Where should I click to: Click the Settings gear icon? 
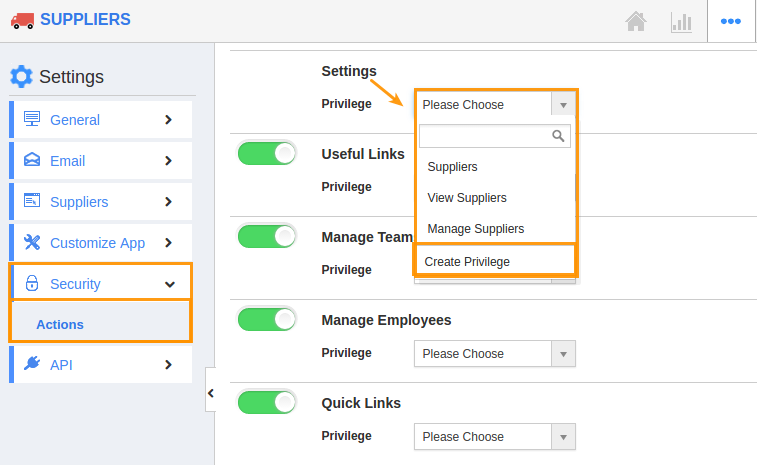click(x=21, y=76)
